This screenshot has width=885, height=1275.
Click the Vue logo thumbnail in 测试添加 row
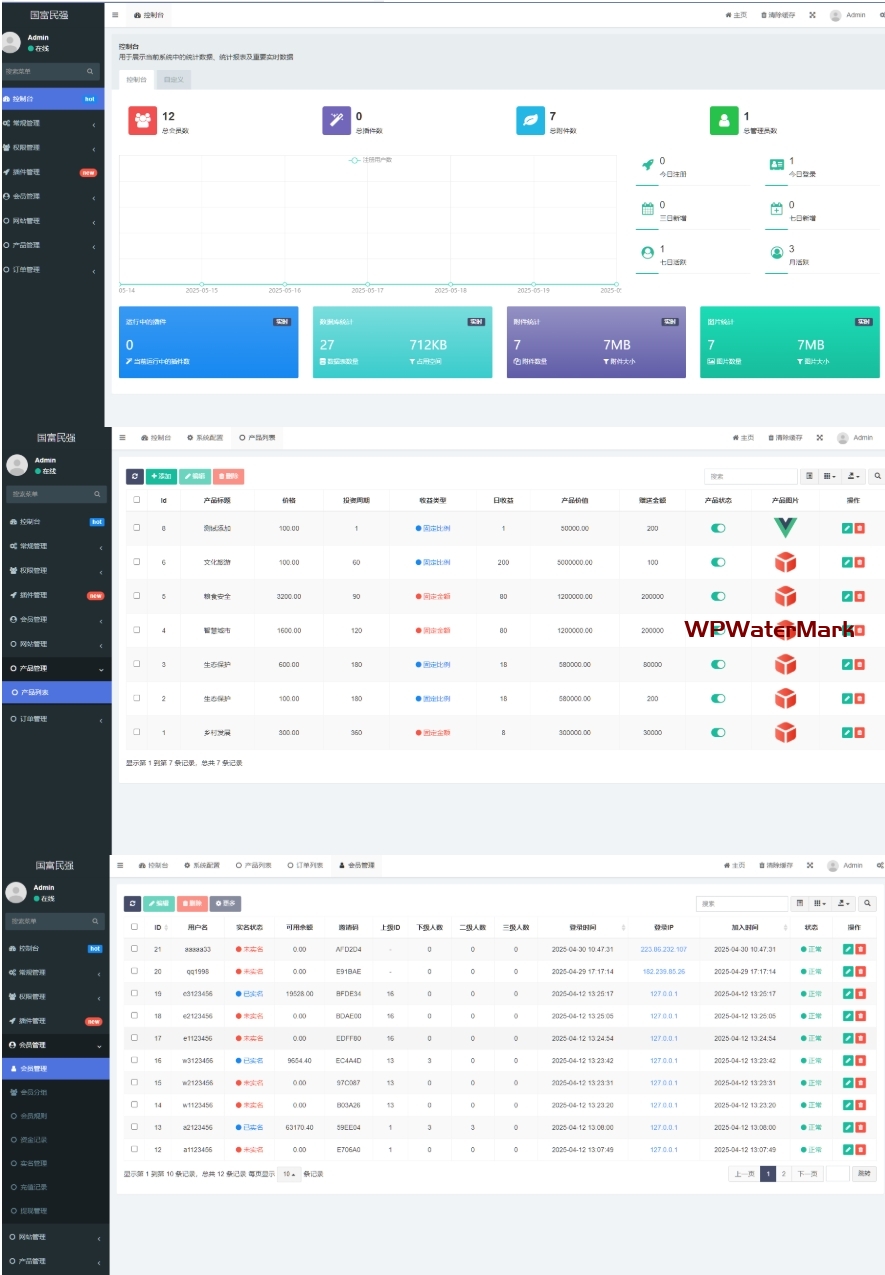pos(786,528)
